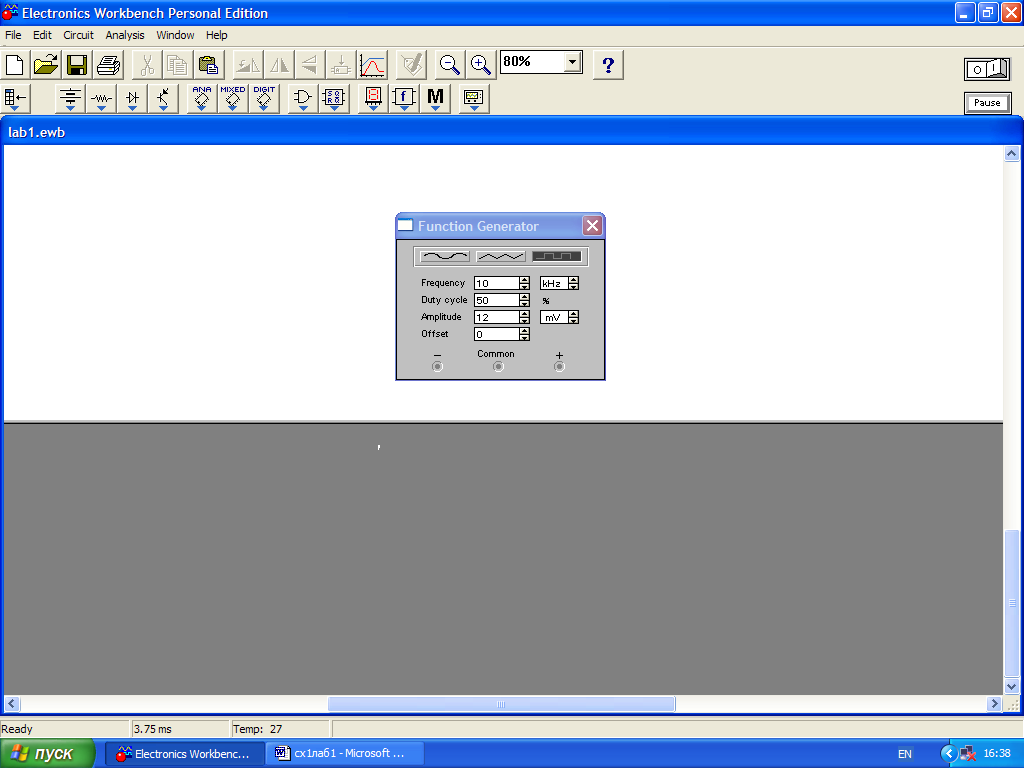Open the Analog ICs (ANA) bin
This screenshot has height=768, width=1024.
point(202,99)
